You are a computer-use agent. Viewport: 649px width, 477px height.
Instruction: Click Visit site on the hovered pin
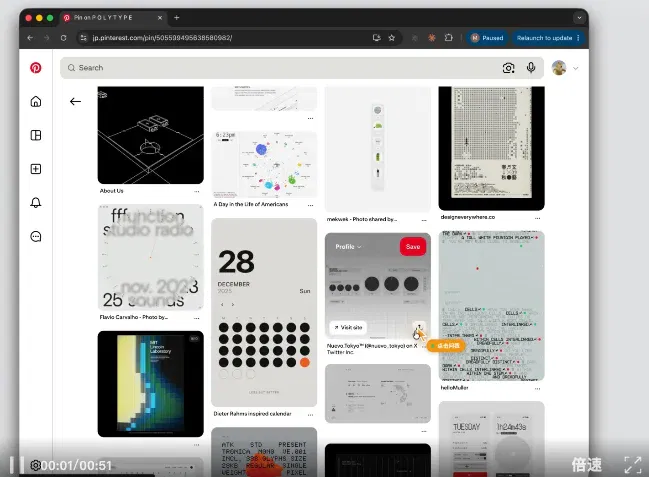[x=348, y=327]
